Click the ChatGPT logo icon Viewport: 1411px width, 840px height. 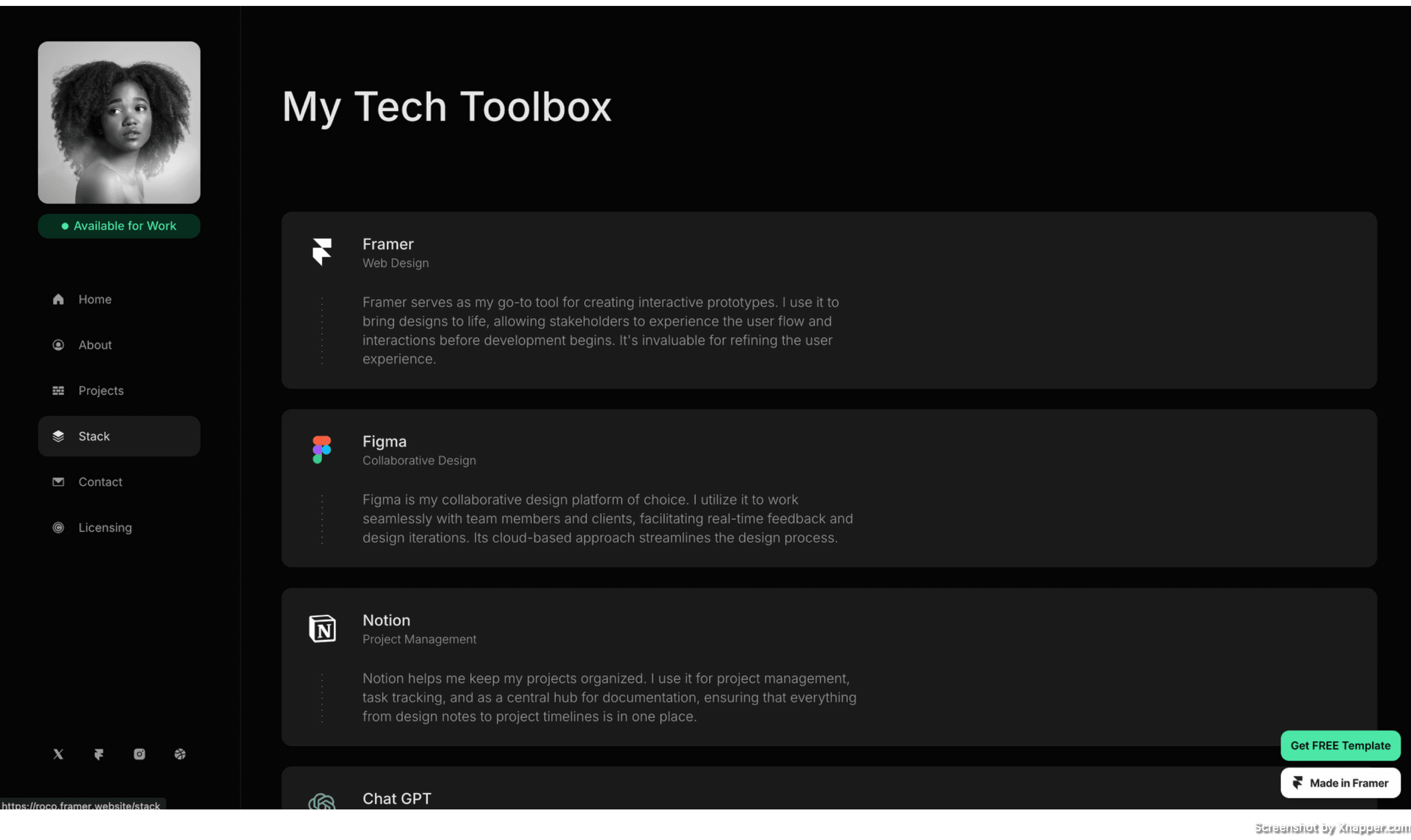pos(322,802)
